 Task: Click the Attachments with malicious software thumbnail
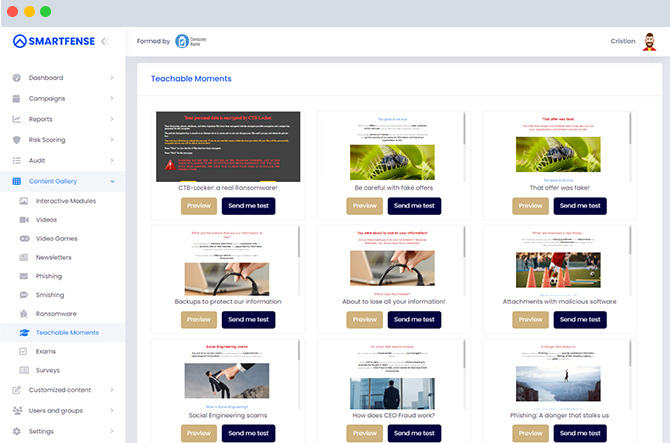click(558, 270)
